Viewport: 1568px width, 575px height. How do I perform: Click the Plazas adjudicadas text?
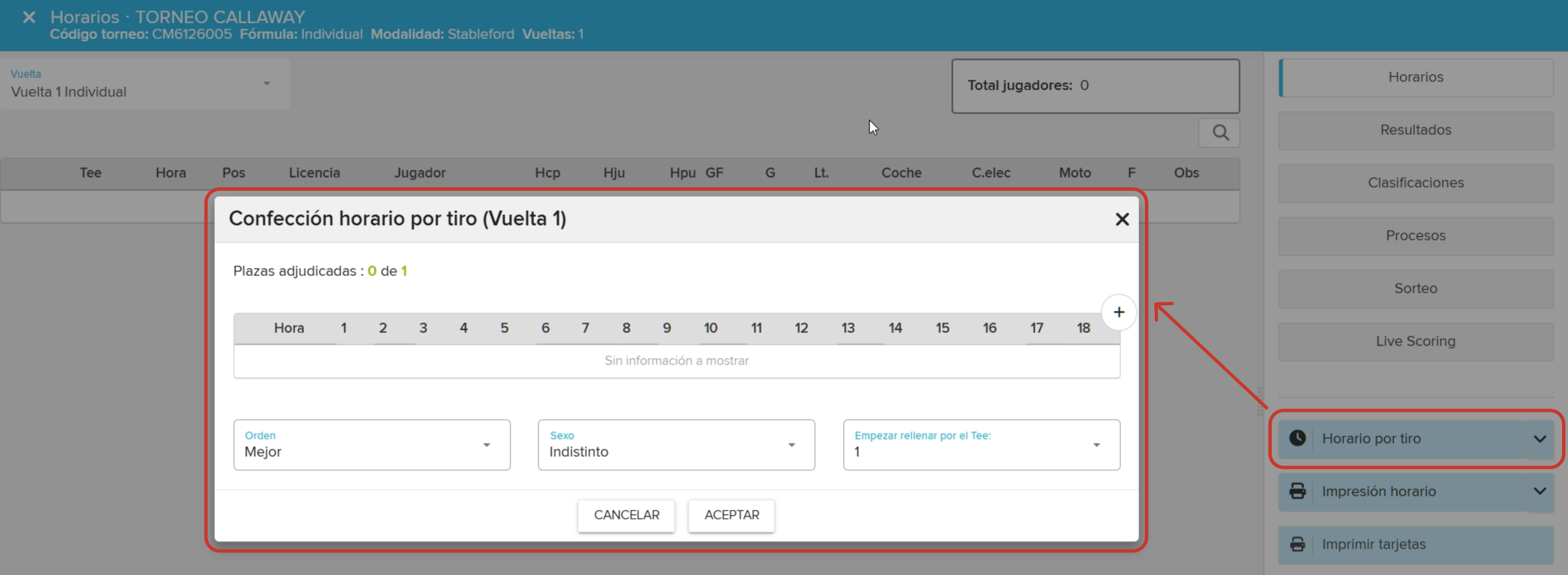point(320,272)
